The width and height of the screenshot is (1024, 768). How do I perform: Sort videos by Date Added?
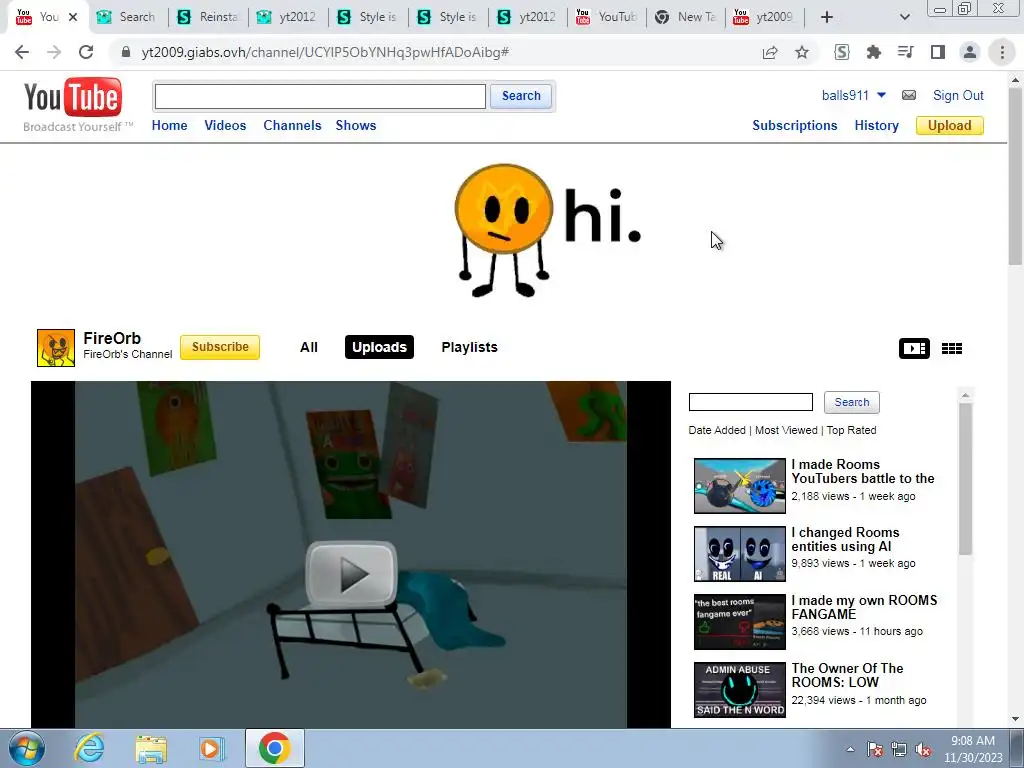[717, 430]
